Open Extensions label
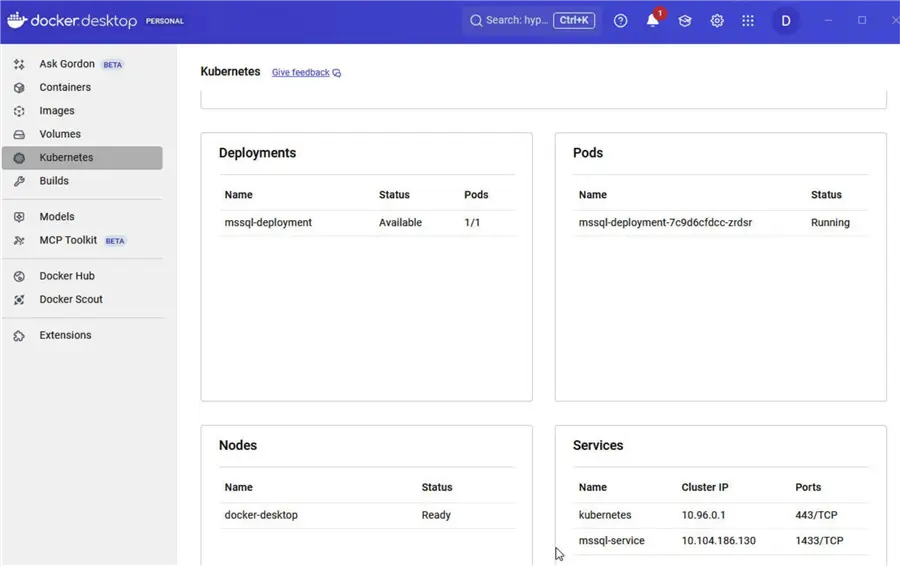Image resolution: width=900 pixels, height=566 pixels. [x=65, y=335]
